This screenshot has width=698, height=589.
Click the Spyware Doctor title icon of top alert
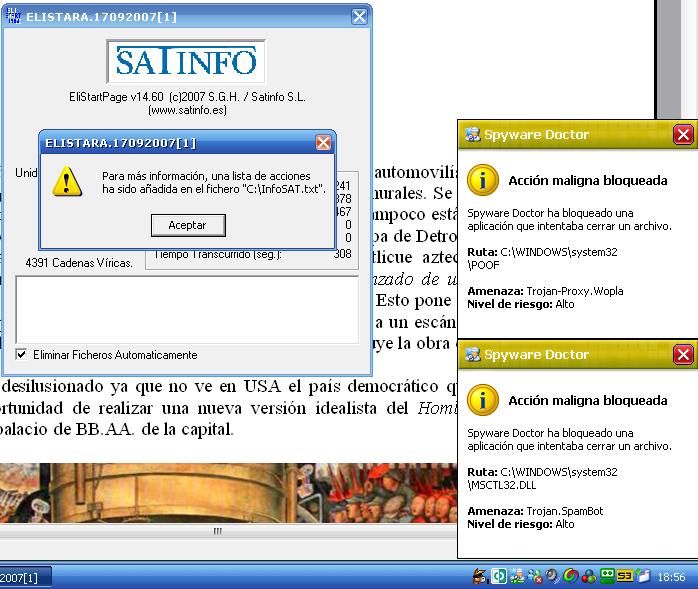tap(473, 134)
